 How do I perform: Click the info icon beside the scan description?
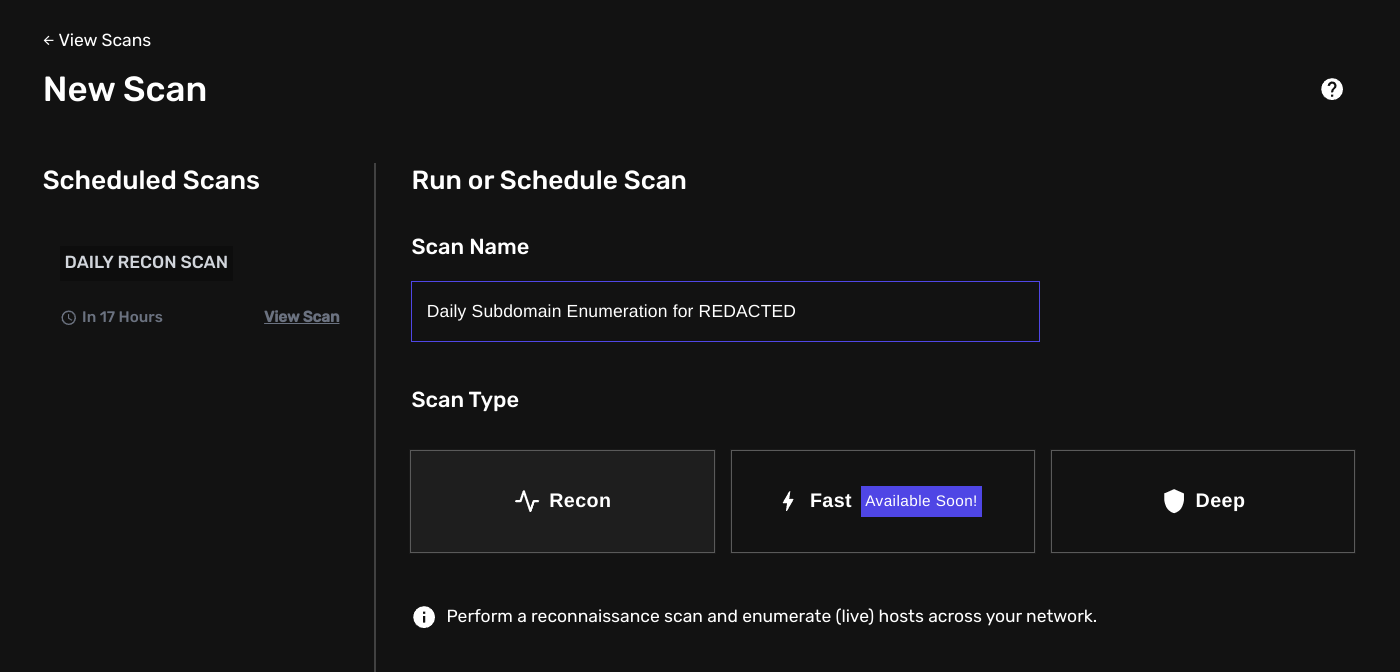pyautogui.click(x=423, y=616)
